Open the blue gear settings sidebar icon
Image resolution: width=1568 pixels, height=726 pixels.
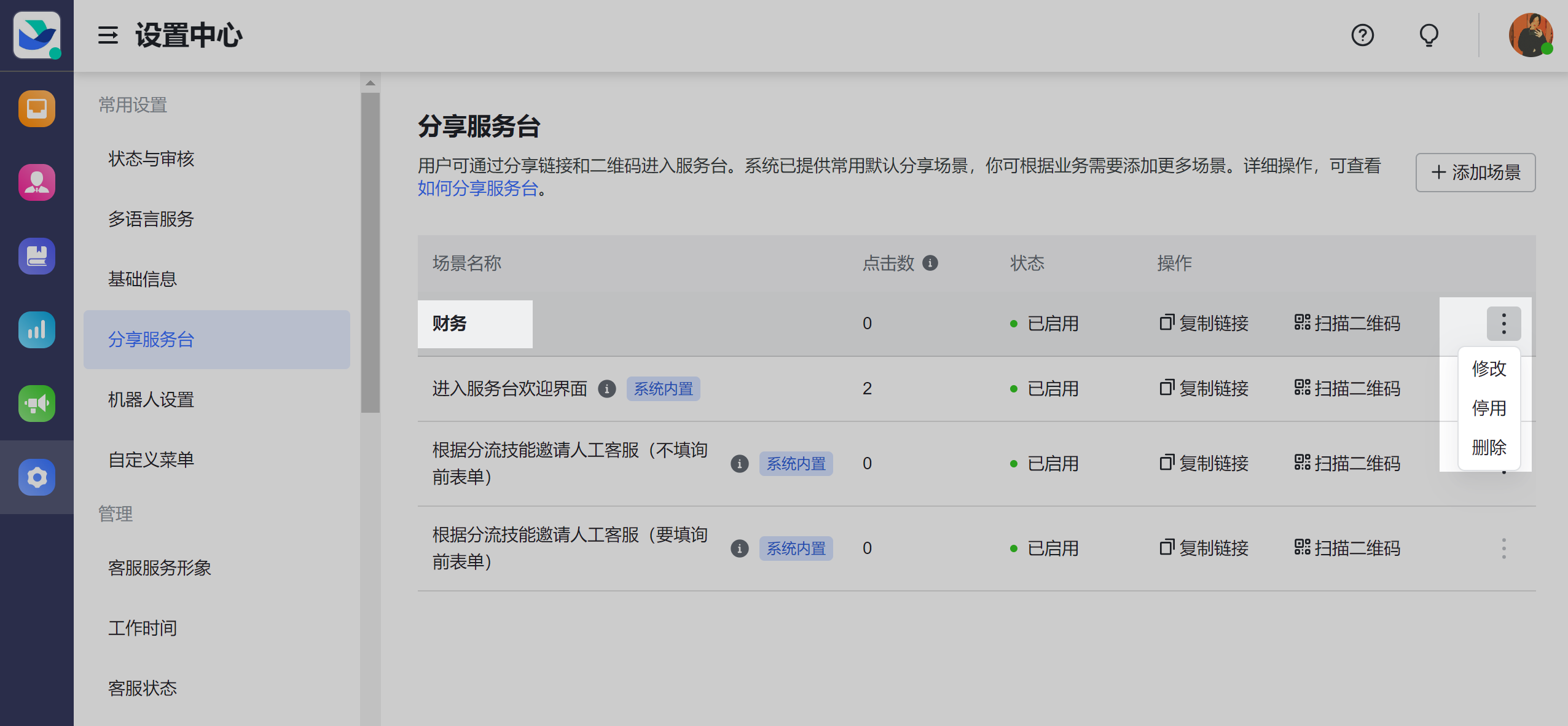[37, 477]
